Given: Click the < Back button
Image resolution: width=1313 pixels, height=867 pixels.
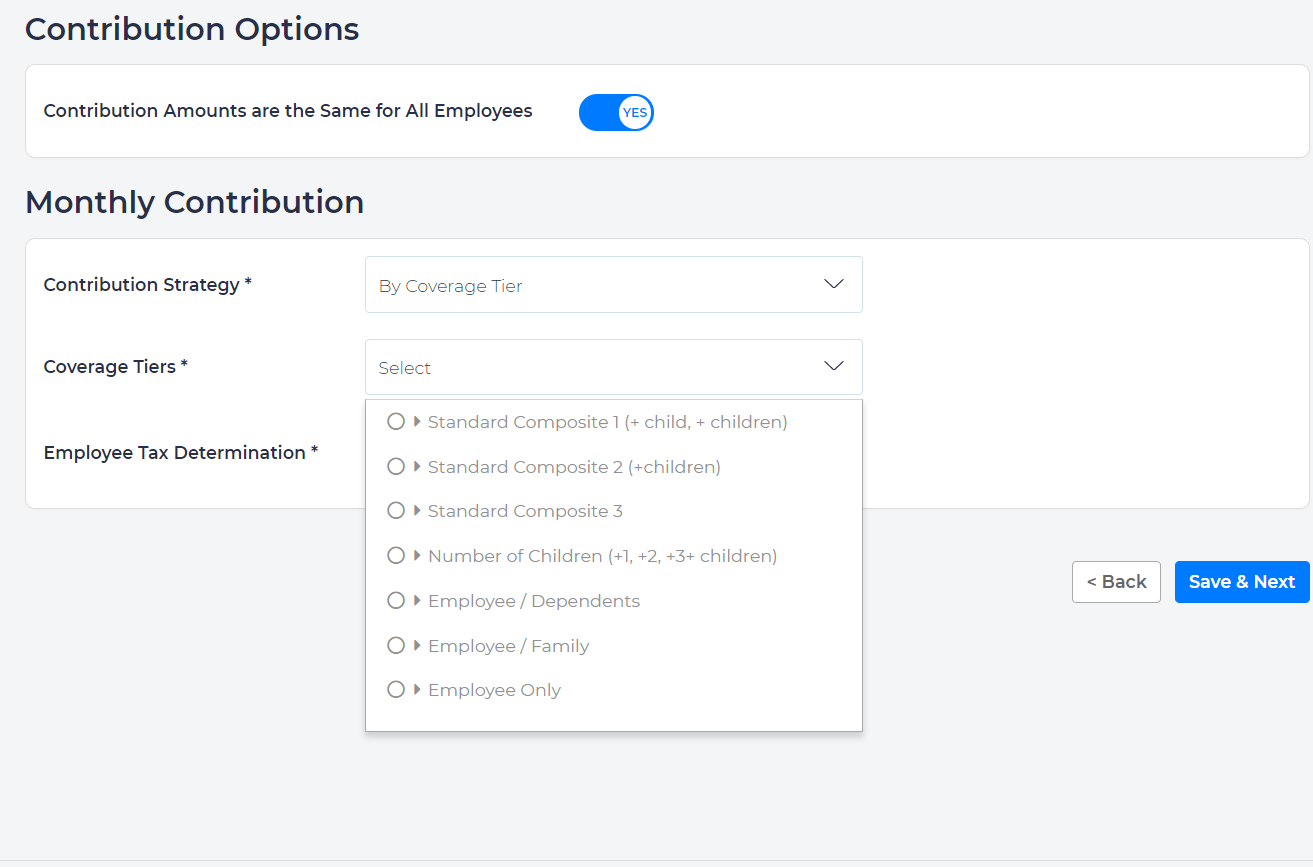Looking at the screenshot, I should (1116, 581).
